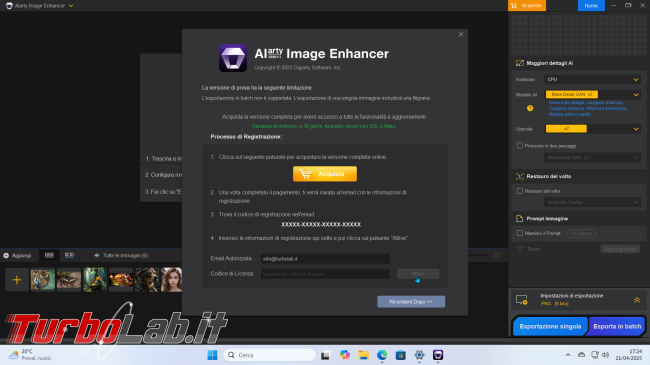
Task: Click the Prompt immagine document icon
Action: [x=519, y=219]
